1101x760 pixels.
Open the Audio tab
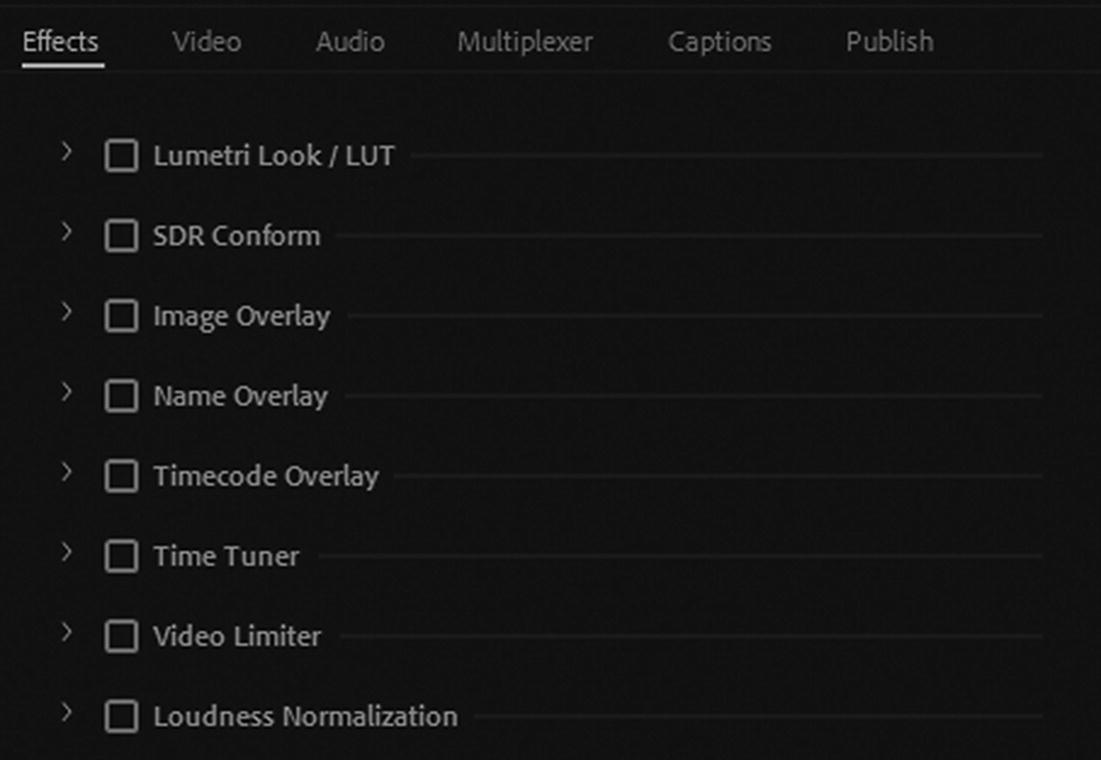tap(350, 42)
